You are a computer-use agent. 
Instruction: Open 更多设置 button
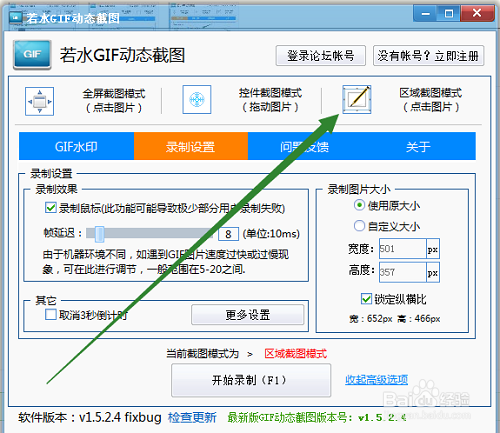(x=248, y=314)
